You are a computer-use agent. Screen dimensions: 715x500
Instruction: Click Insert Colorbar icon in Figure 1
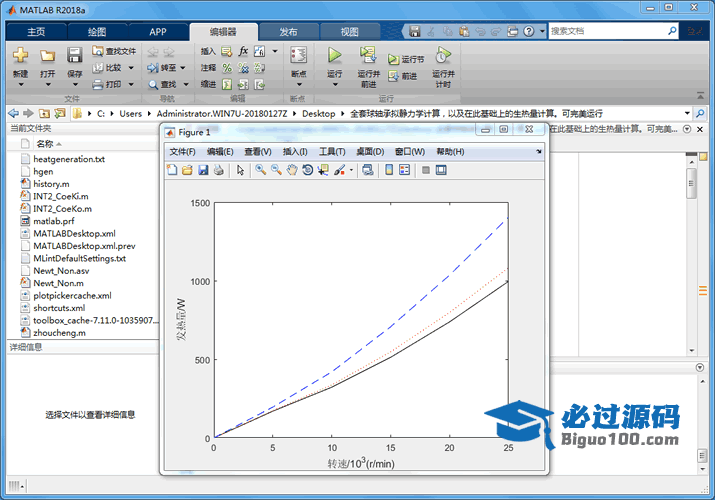coord(389,170)
